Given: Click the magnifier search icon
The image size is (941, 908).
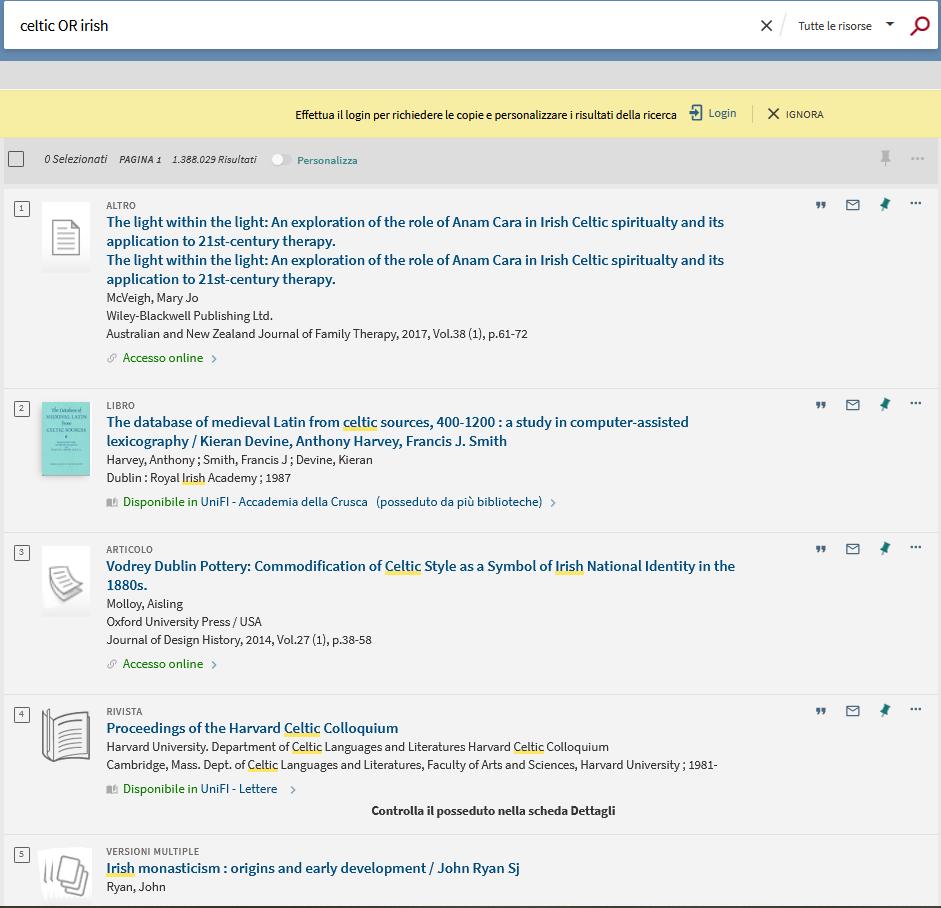Looking at the screenshot, I should (x=919, y=26).
